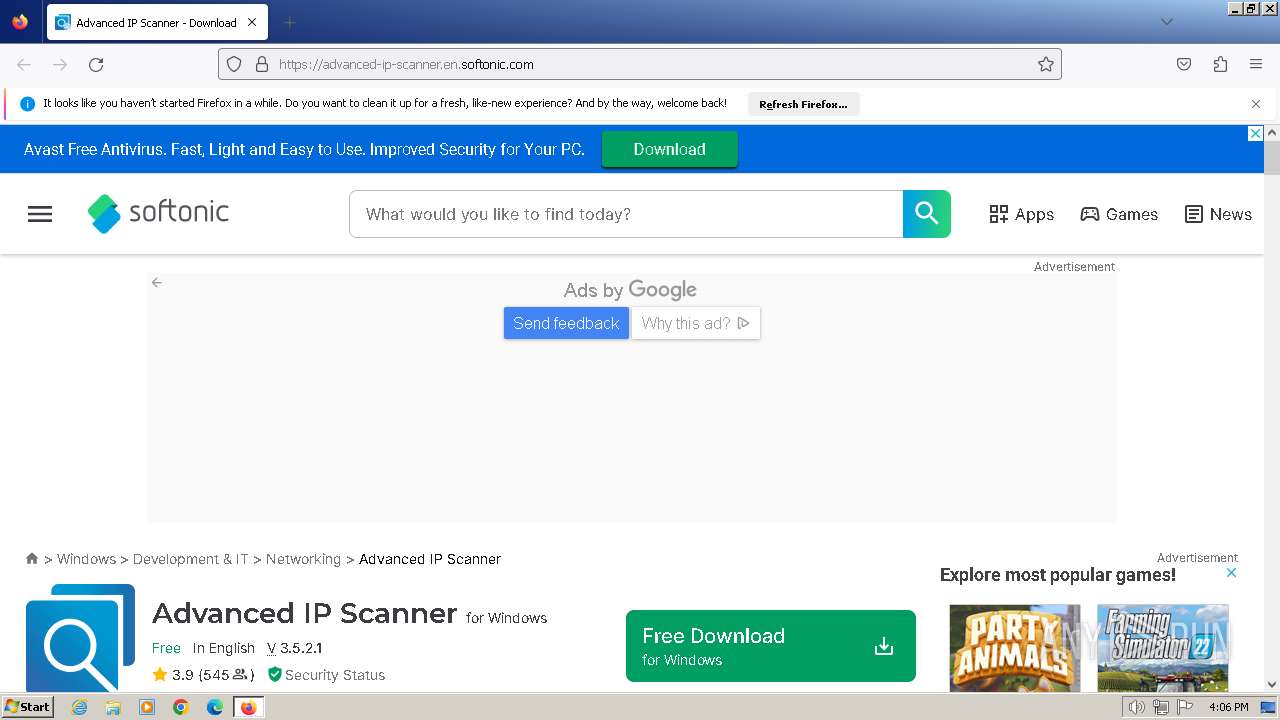This screenshot has height=720, width=1280.
Task: Open a new tab
Action: 289,22
